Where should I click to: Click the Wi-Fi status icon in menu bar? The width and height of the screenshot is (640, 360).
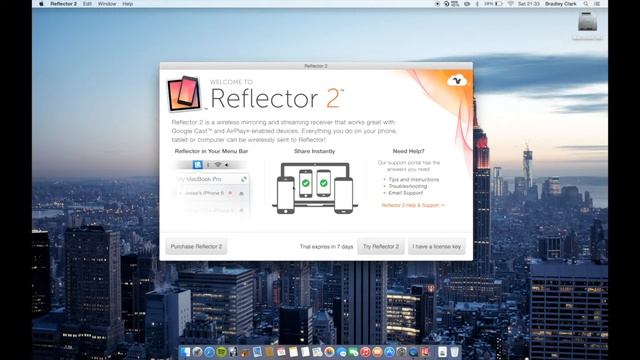[x=511, y=4]
